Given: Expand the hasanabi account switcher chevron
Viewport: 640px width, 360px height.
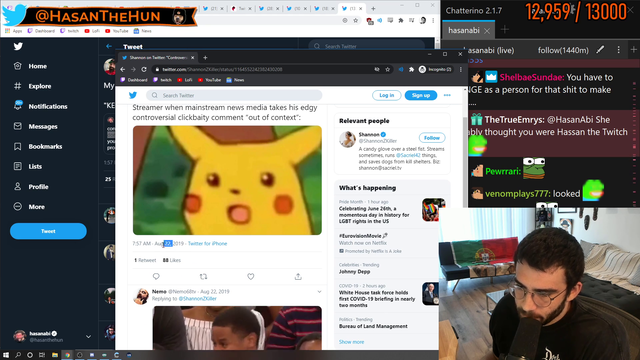Looking at the screenshot, I should 88,337.
